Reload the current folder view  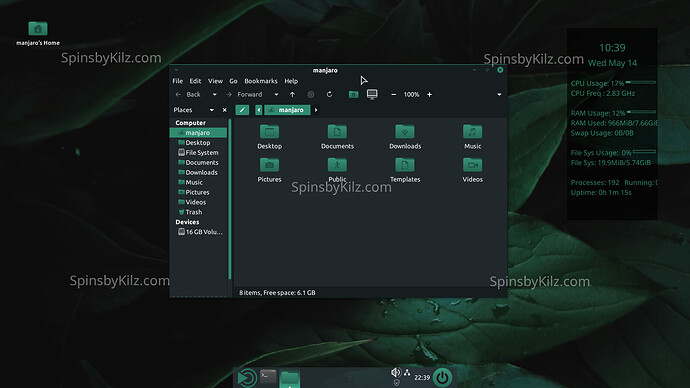pos(329,94)
